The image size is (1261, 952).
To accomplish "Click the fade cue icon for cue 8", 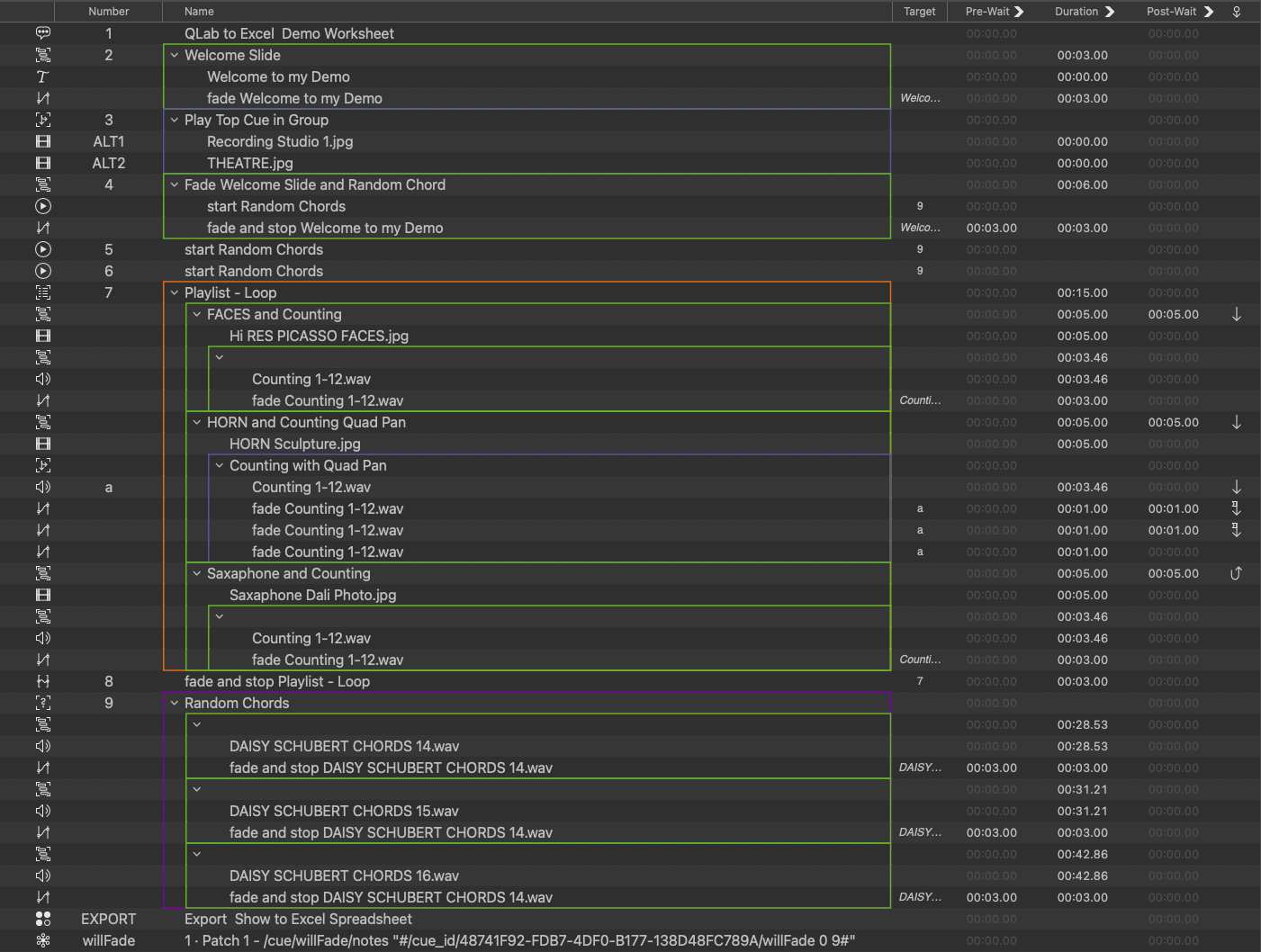I will pos(42,681).
